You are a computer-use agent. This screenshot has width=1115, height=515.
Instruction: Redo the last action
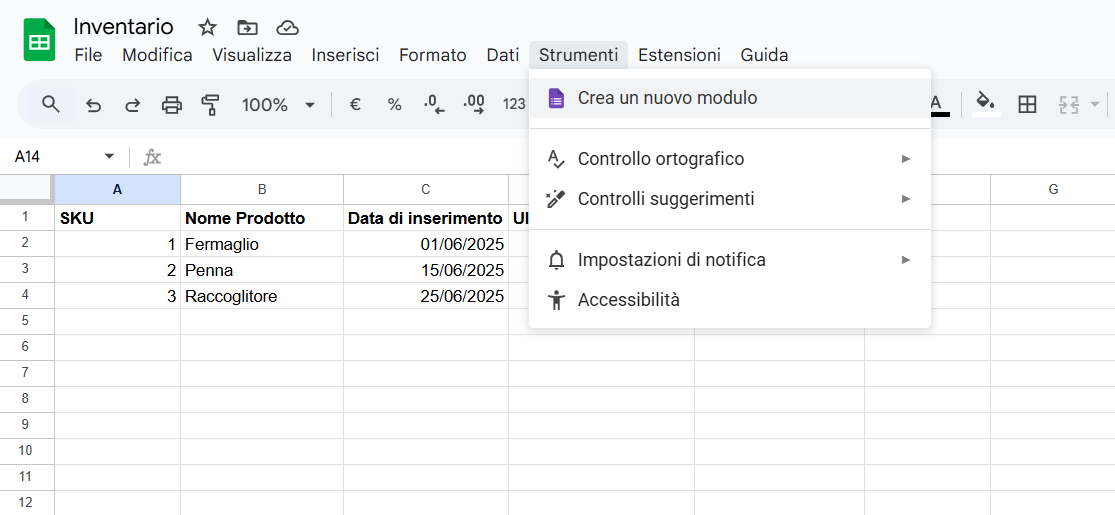[x=132, y=105]
